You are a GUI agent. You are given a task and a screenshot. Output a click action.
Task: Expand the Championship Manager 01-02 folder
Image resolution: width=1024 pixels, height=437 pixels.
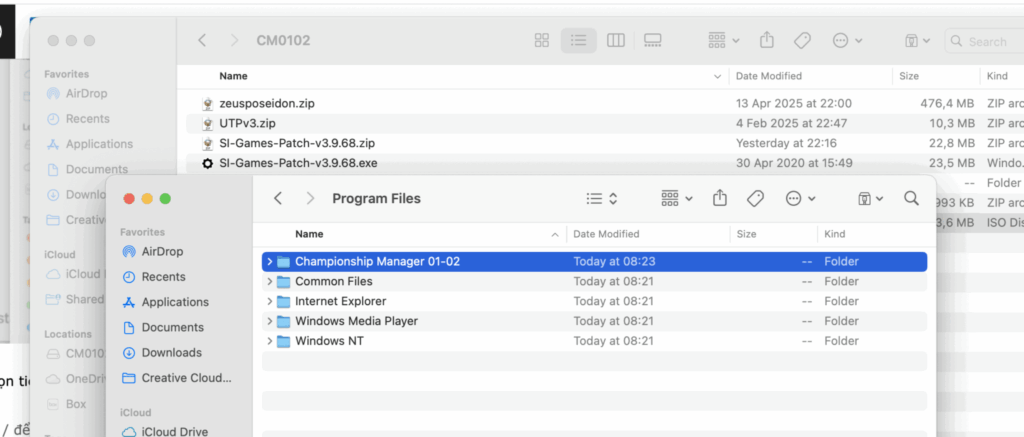pos(270,262)
